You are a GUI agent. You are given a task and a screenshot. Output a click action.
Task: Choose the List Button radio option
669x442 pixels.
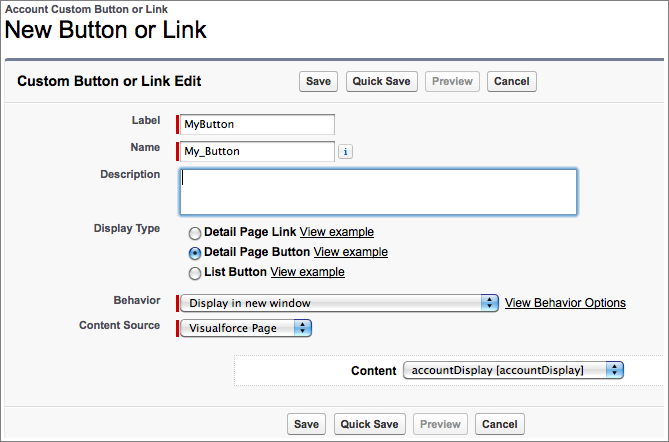195,273
